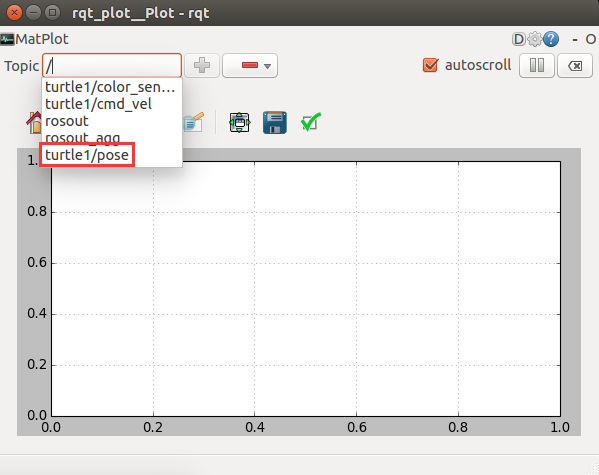Screen dimensions: 599x475
Task: Choose rosout_agg from the topic list
Action: pyautogui.click(x=83, y=138)
